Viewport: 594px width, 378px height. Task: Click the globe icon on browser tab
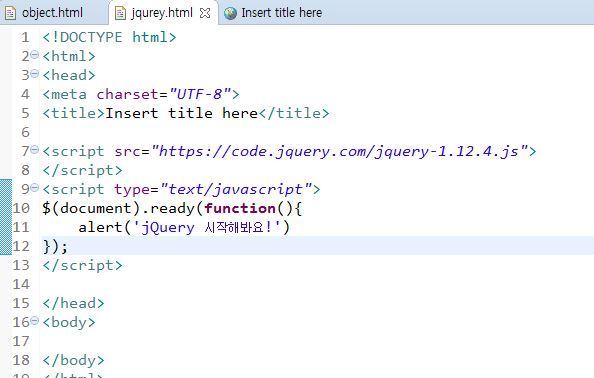(x=230, y=13)
